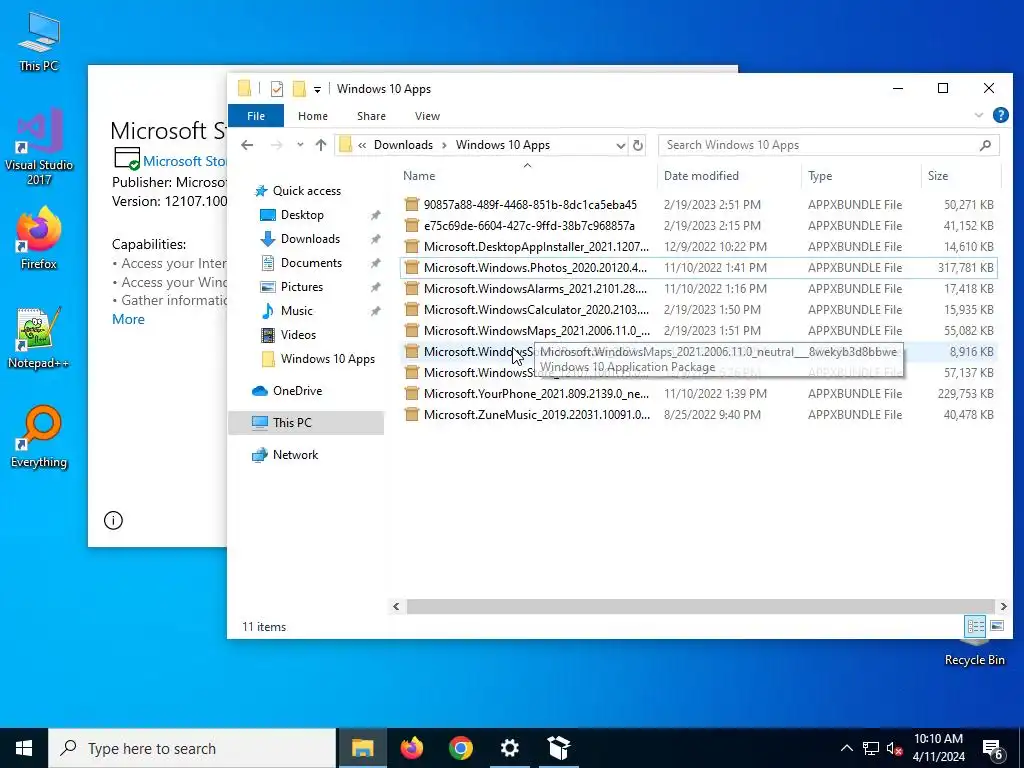1024x768 pixels.
Task: Select This PC in the navigation pane
Action: tap(306, 423)
